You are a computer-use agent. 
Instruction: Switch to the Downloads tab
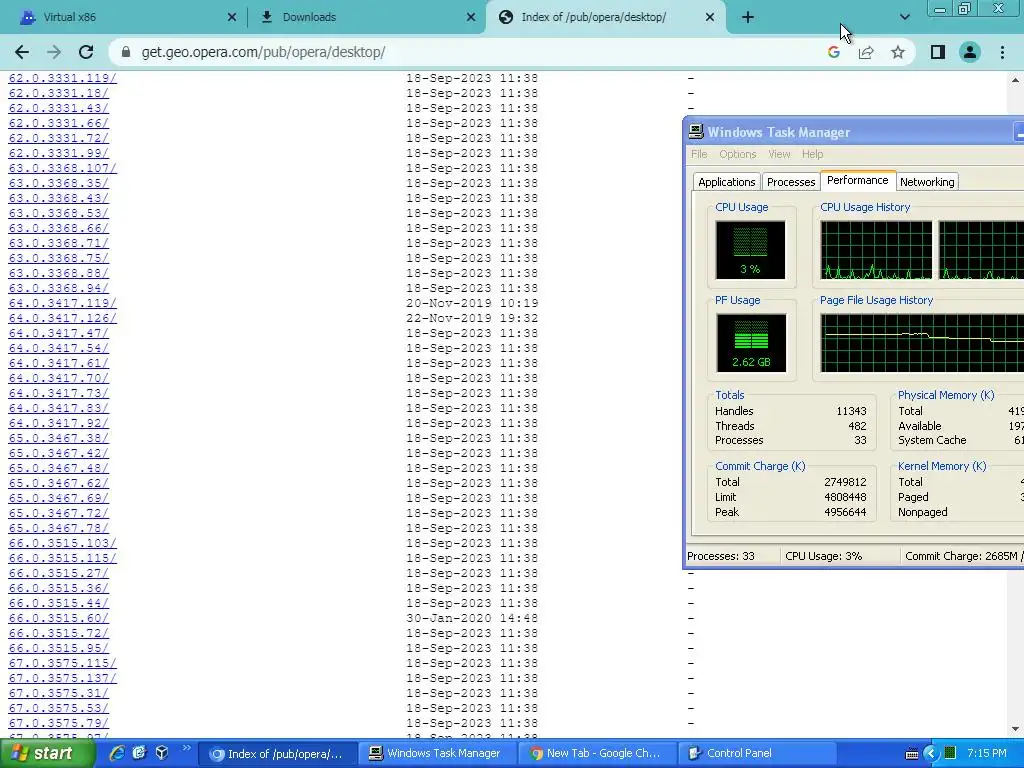366,17
